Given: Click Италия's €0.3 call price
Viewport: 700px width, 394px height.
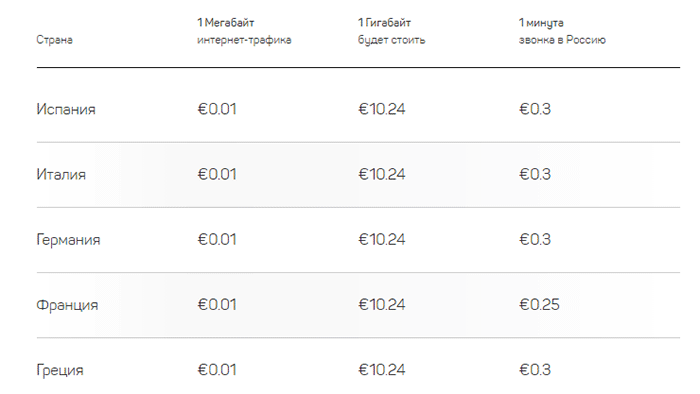Looking at the screenshot, I should (x=535, y=174).
